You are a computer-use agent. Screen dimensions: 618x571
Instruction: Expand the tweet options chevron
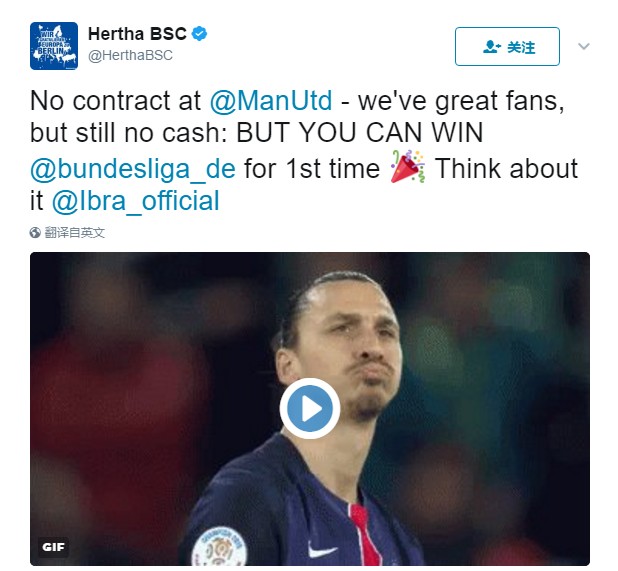(x=584, y=46)
